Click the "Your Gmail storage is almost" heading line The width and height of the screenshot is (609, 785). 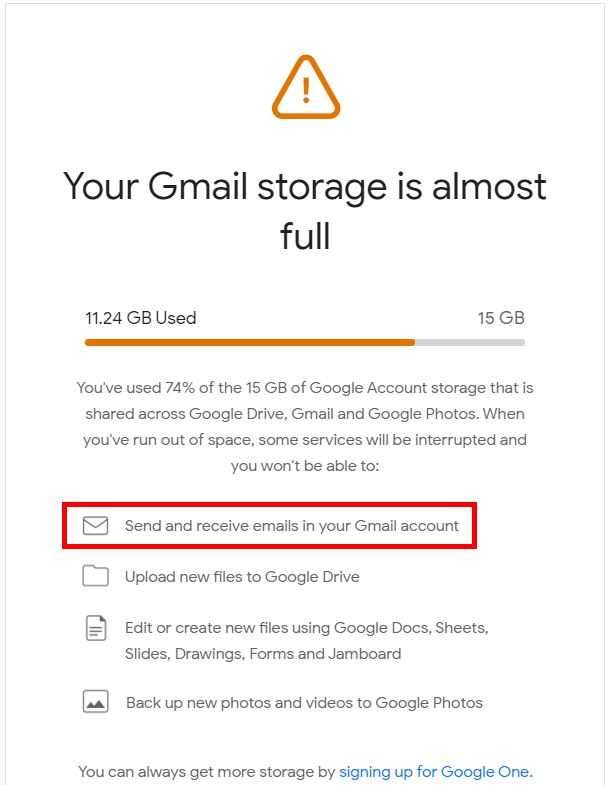305,187
